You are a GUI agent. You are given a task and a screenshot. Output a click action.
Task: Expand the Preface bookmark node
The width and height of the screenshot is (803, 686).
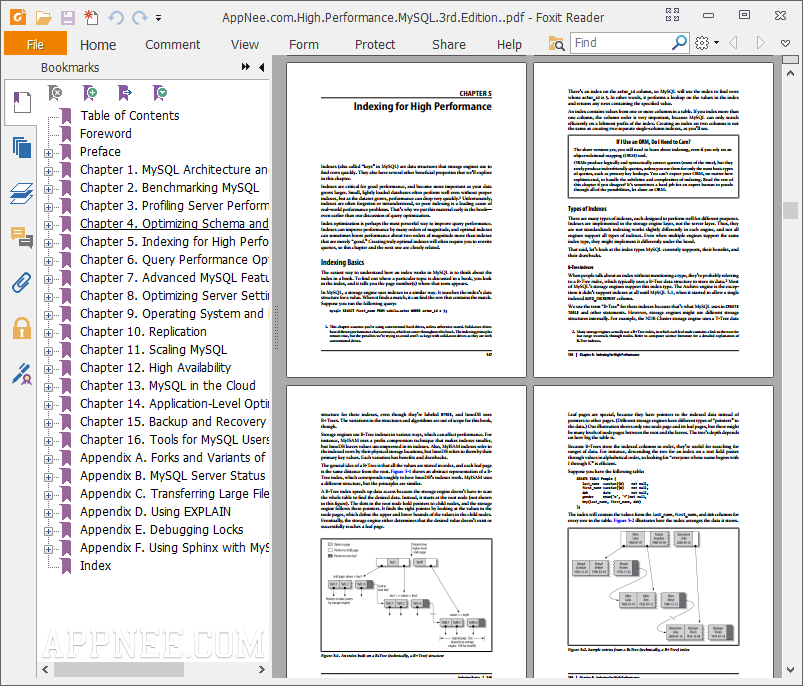point(48,153)
